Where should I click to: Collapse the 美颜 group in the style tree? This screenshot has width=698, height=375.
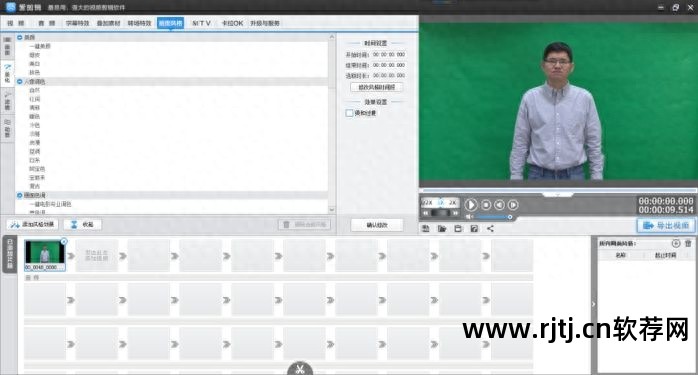tap(20, 37)
